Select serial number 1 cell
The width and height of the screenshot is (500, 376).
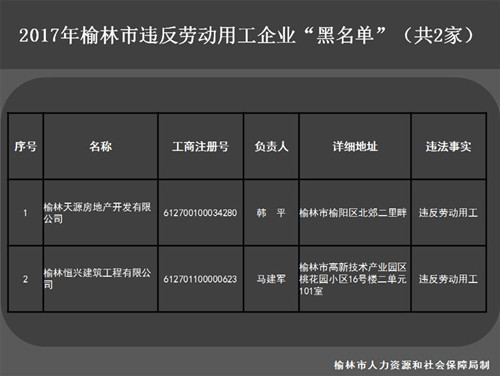click(25, 213)
